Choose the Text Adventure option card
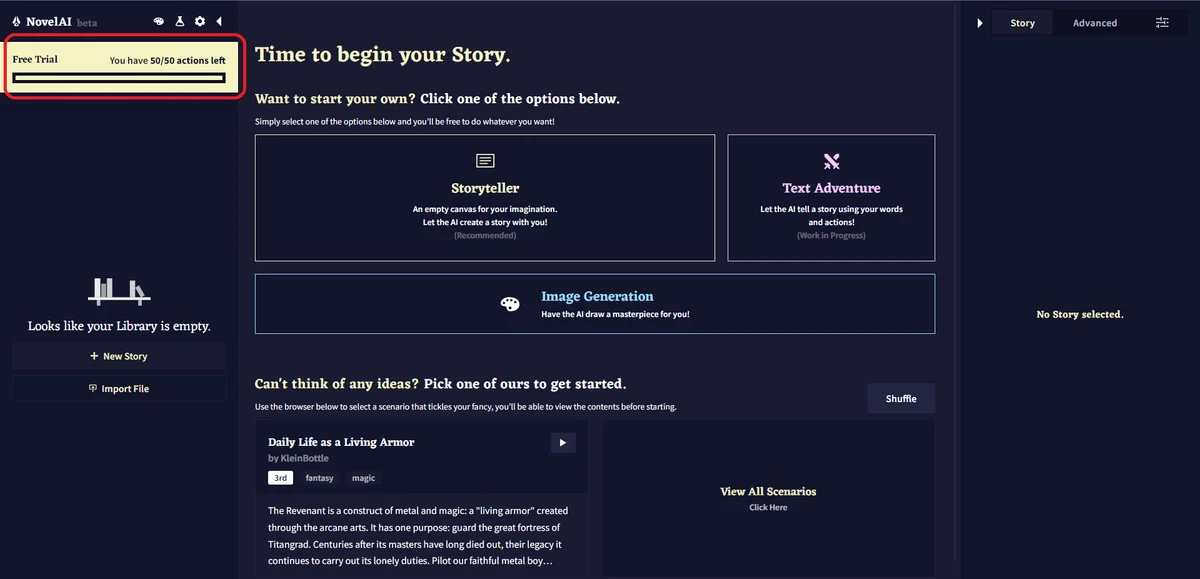Image resolution: width=1200 pixels, height=579 pixels. point(831,198)
